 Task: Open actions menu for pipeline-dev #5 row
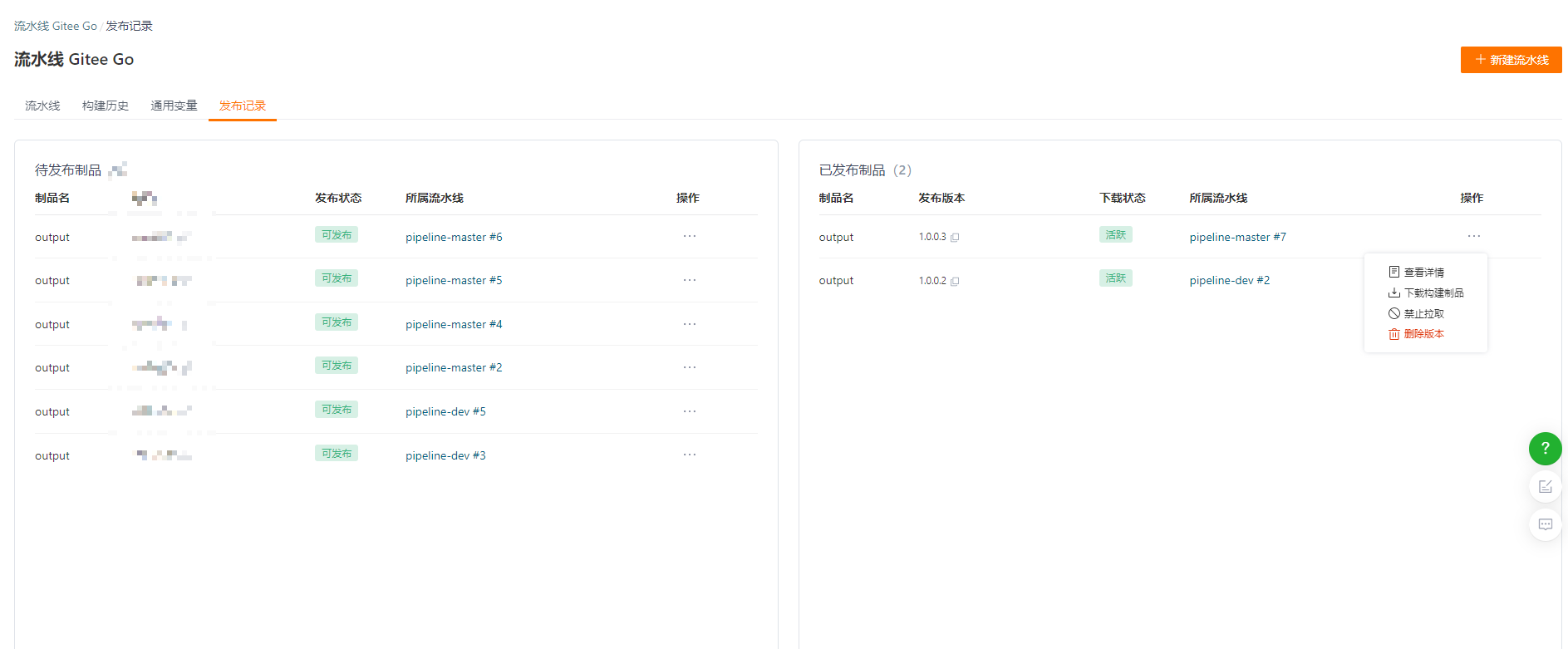pyautogui.click(x=690, y=411)
